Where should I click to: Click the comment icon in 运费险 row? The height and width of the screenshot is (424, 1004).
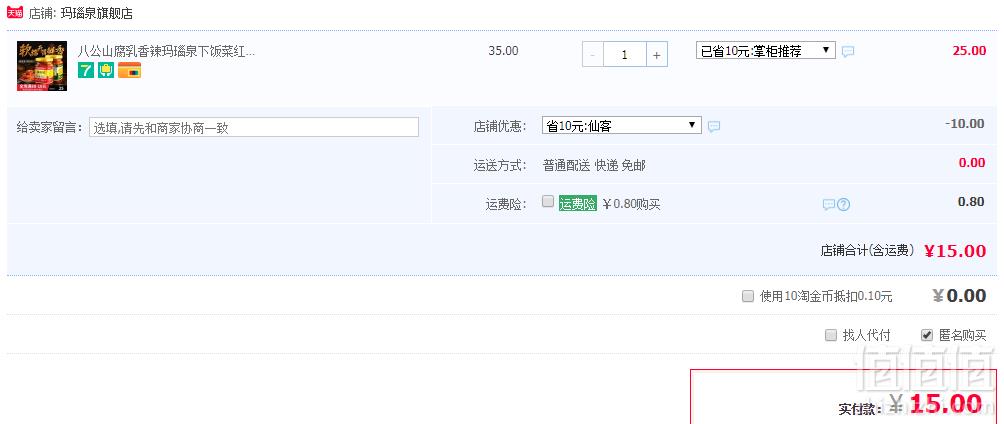[x=829, y=204]
